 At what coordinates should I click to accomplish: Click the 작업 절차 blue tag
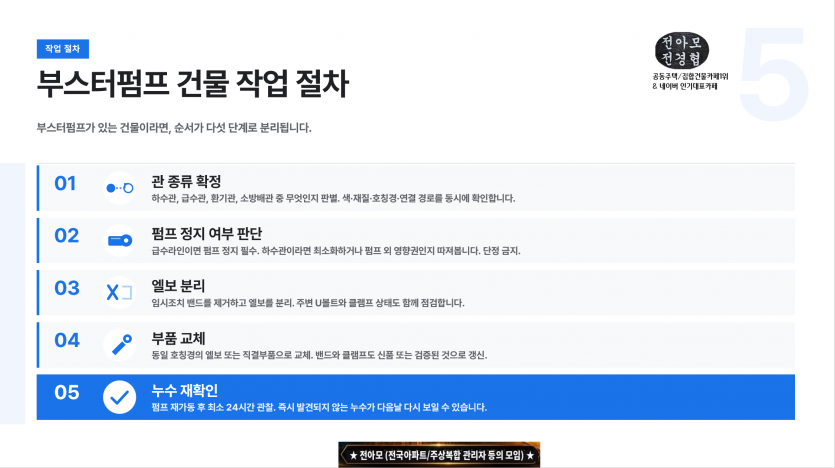[x=63, y=49]
